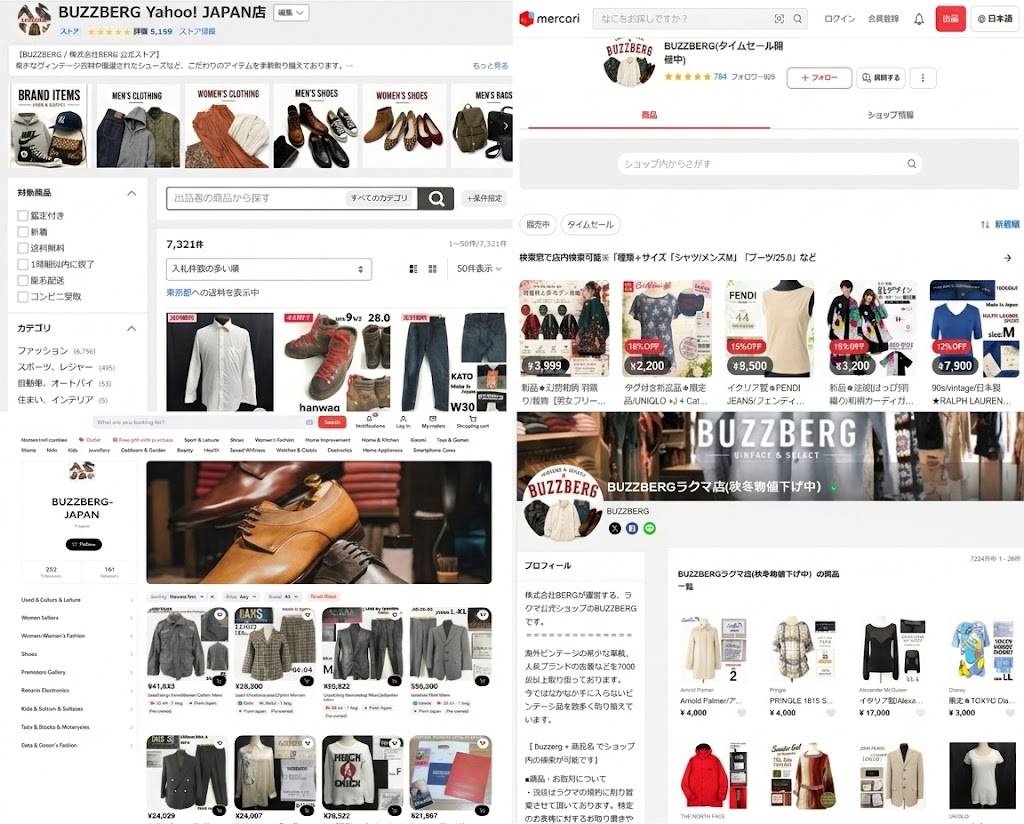Open the WOMEN'S SHOES category banner
The width and height of the screenshot is (1024, 824).
[x=402, y=126]
